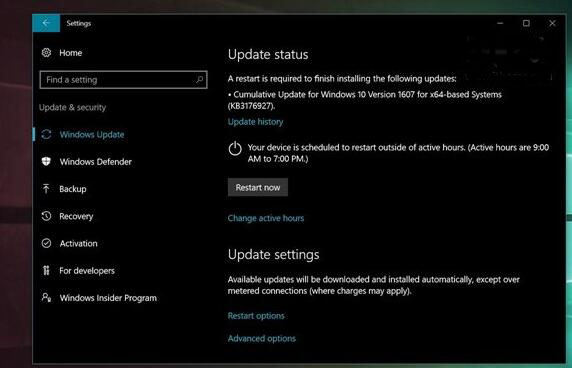Click the search magnifier icon in Find a setting
This screenshot has height=368, width=572.
coord(200,79)
